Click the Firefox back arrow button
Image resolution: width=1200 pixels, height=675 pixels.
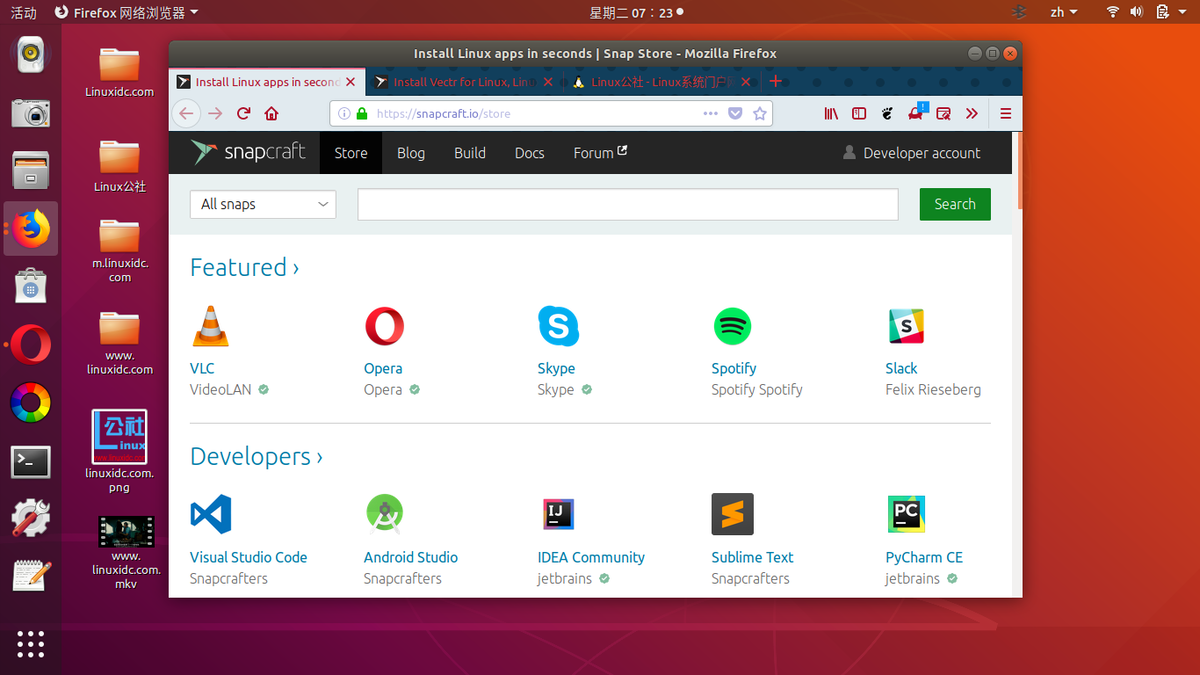click(186, 113)
